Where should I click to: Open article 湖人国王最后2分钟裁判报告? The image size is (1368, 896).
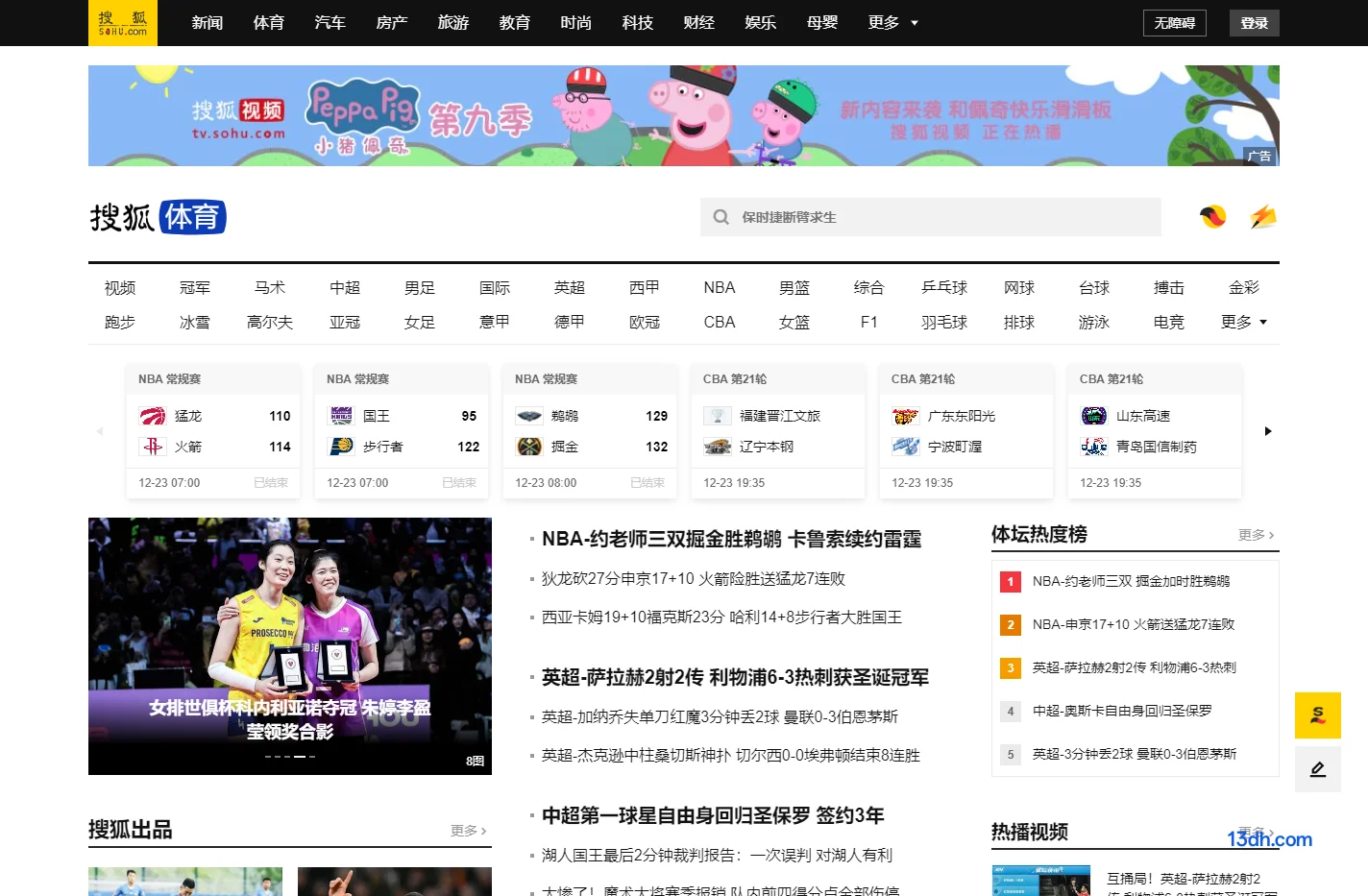[717, 856]
